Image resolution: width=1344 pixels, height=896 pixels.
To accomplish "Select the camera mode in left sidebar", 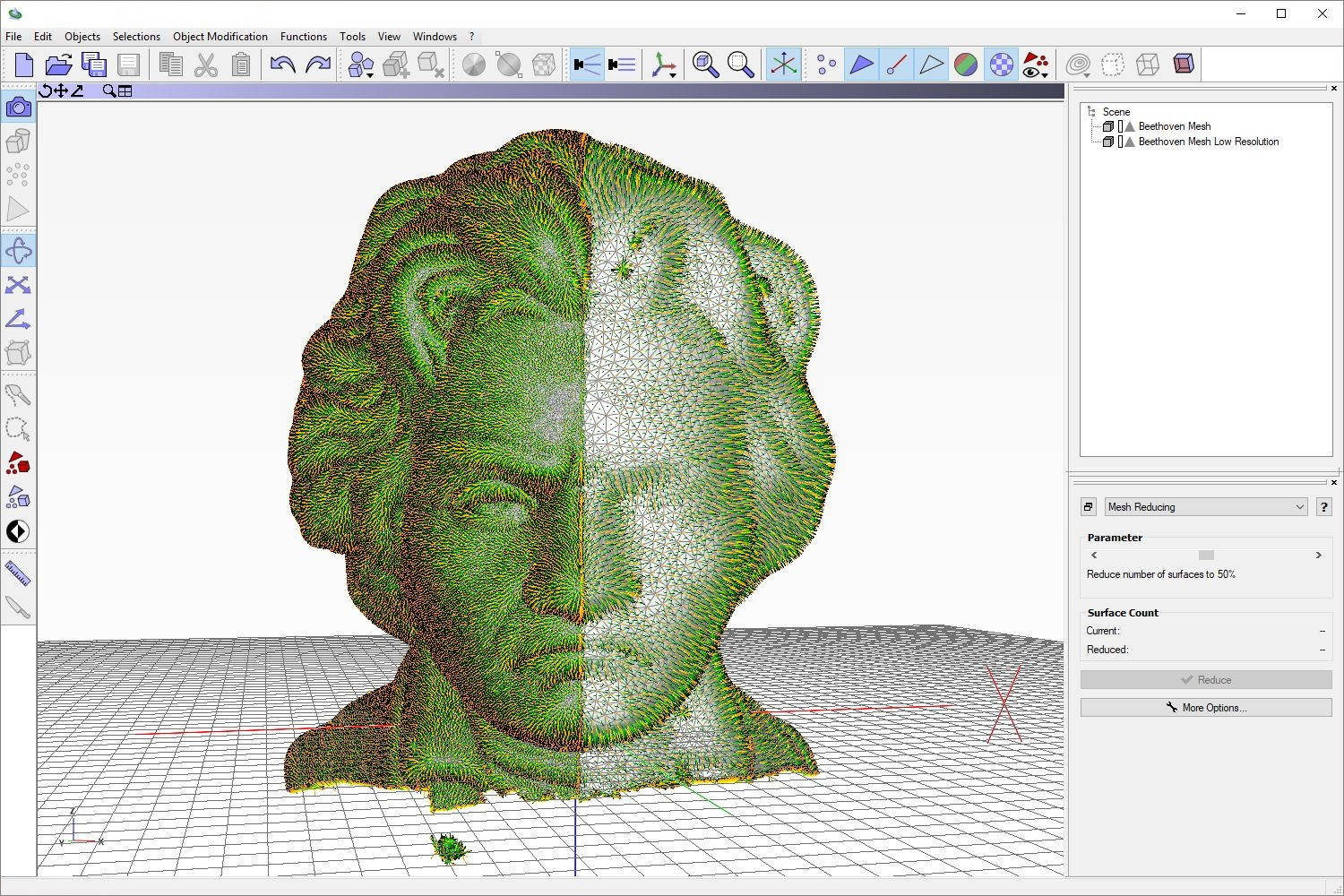I will click(18, 108).
